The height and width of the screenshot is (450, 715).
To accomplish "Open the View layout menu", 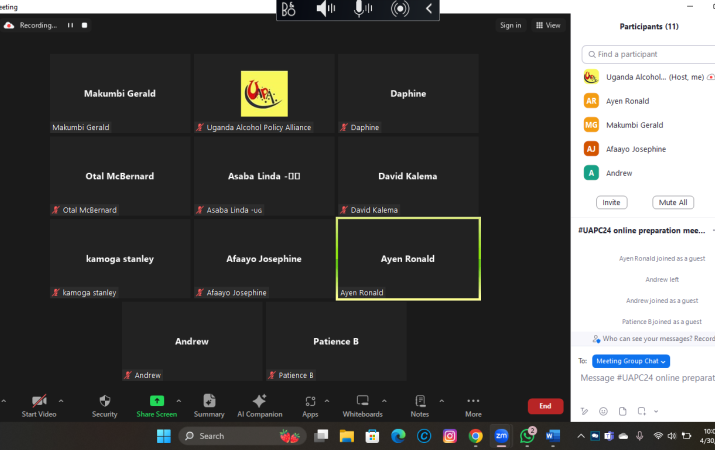I will (x=548, y=25).
